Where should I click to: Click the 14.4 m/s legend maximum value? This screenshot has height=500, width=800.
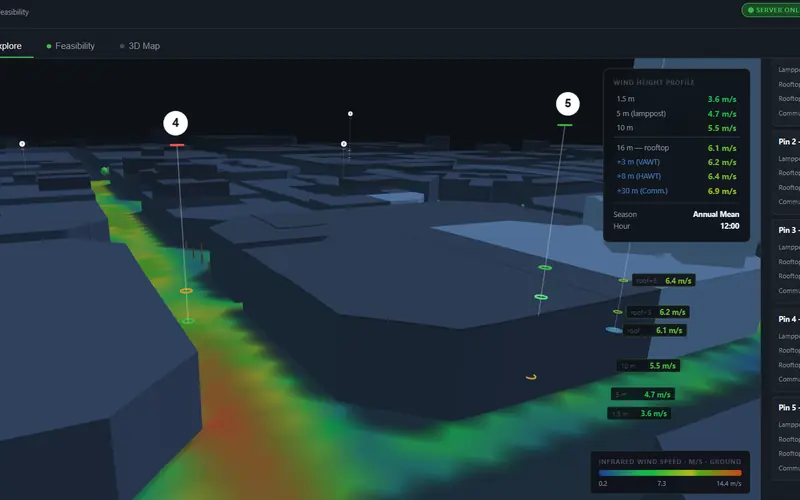click(729, 484)
